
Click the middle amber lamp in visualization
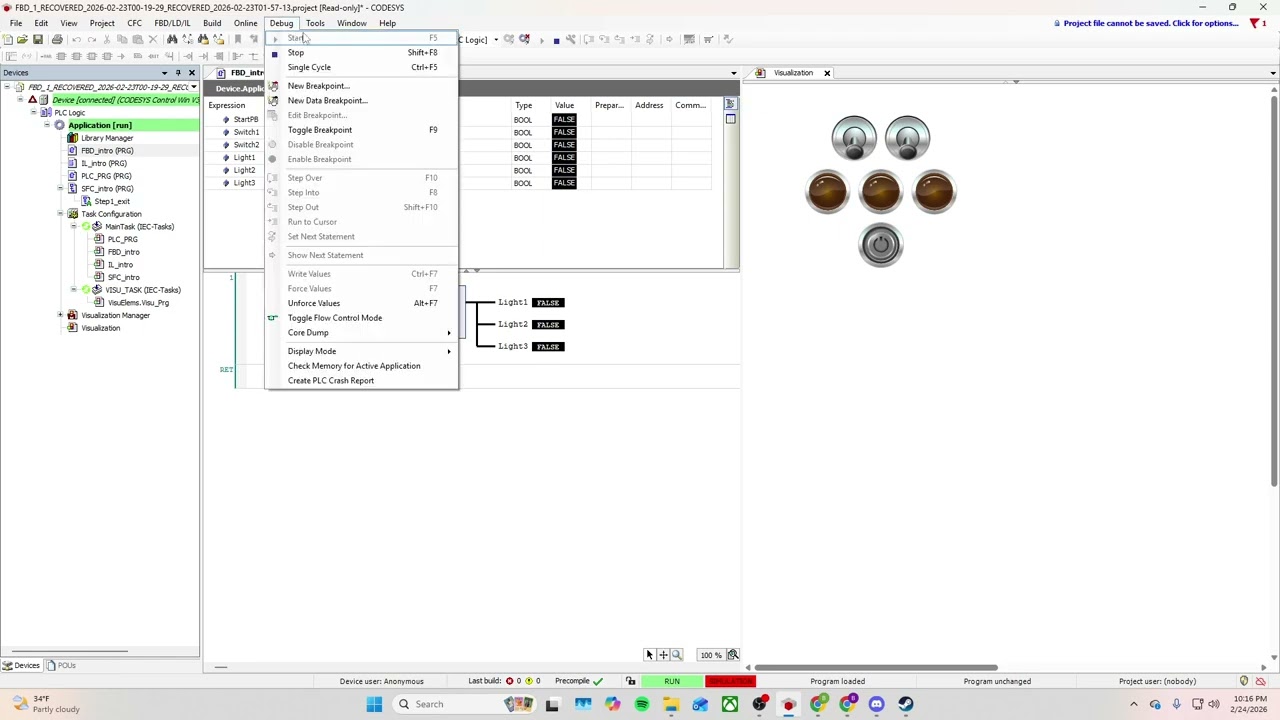point(881,192)
